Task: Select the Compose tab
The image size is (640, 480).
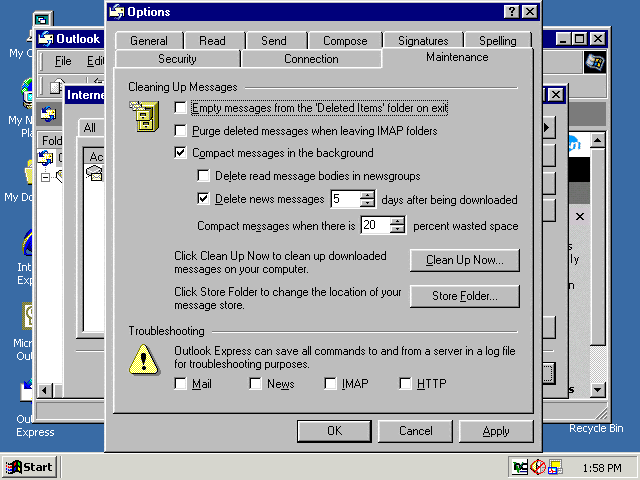Action: click(345, 41)
